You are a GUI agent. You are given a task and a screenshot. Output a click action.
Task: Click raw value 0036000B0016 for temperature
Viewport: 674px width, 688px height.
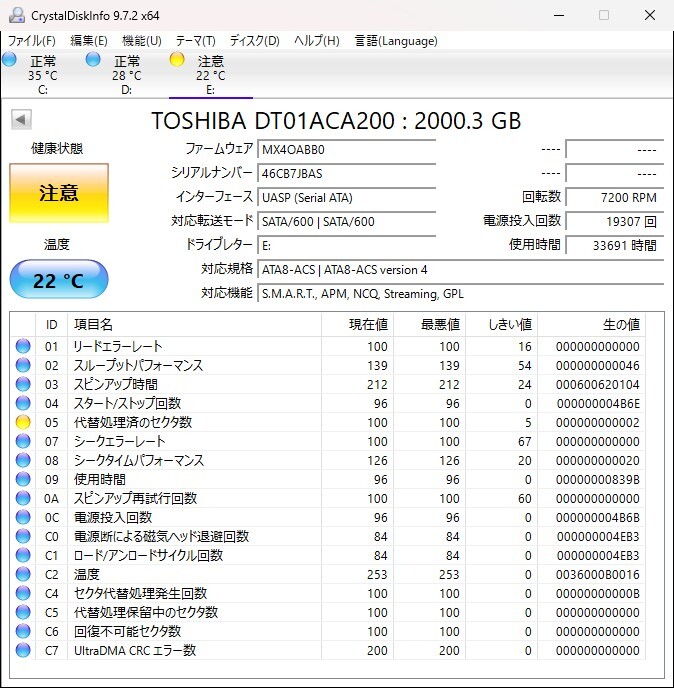598,574
